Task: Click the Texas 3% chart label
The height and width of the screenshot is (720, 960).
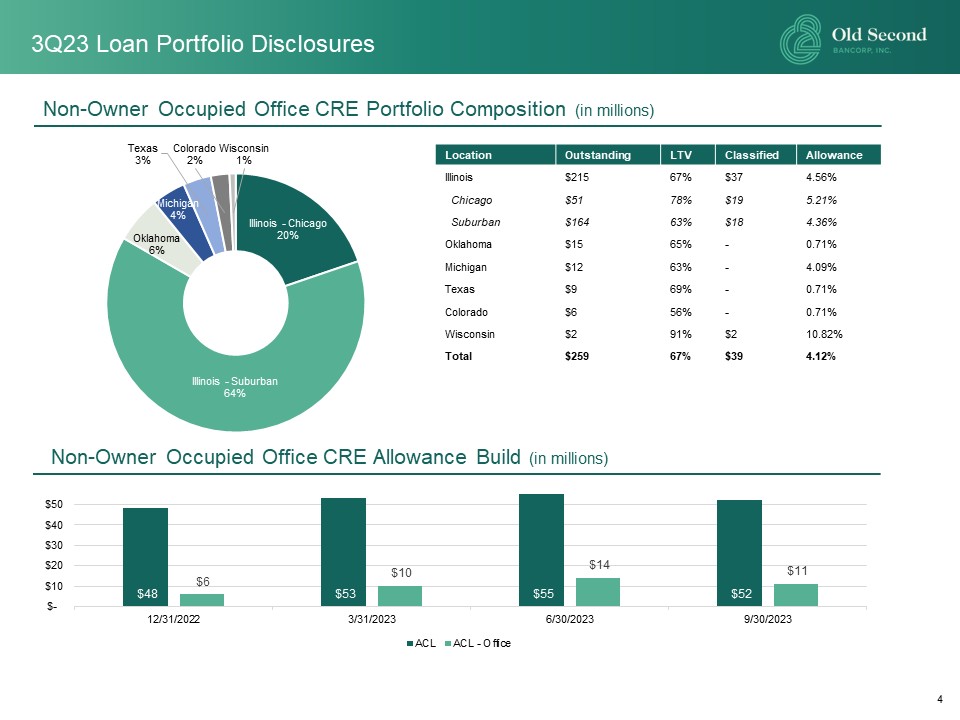Action: tap(142, 154)
